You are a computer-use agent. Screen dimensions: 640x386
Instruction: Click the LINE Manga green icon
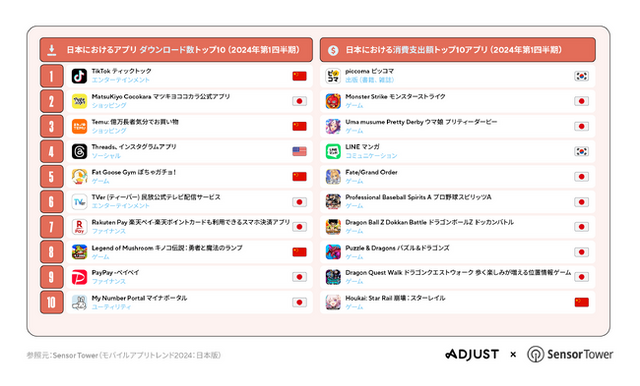pyautogui.click(x=333, y=151)
